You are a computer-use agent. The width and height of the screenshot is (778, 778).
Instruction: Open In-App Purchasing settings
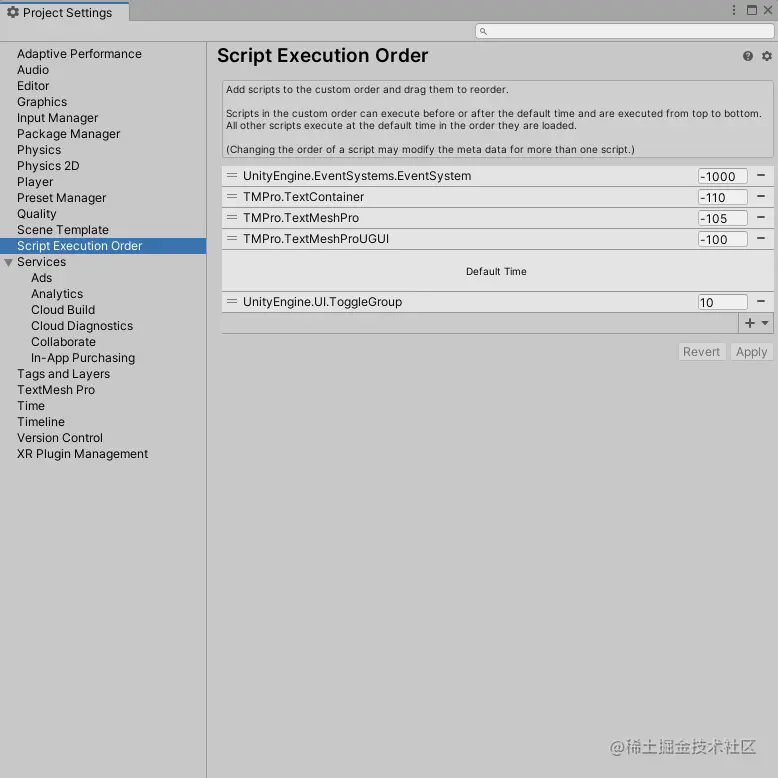pos(83,358)
